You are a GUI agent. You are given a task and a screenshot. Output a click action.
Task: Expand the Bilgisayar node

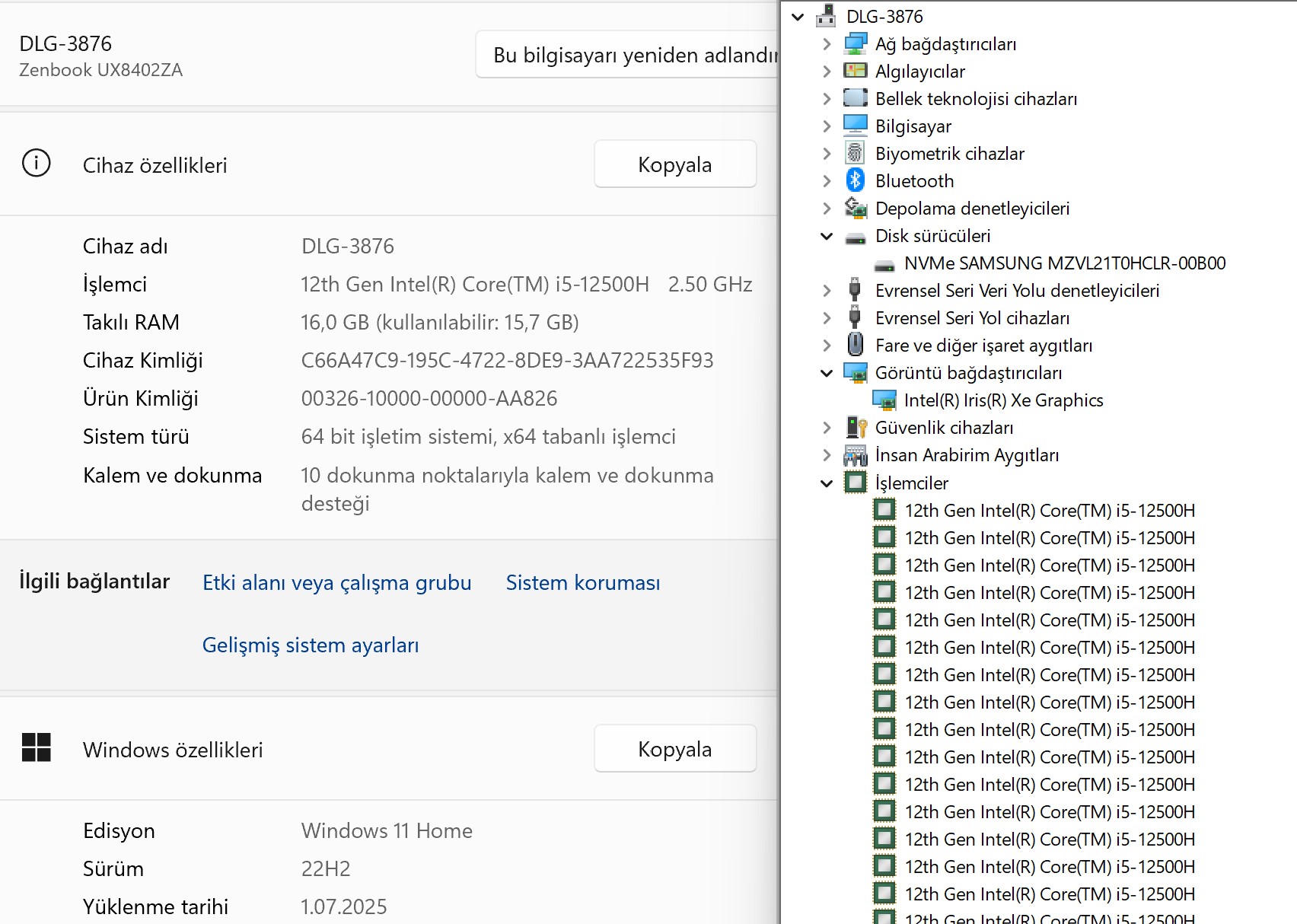tap(827, 126)
